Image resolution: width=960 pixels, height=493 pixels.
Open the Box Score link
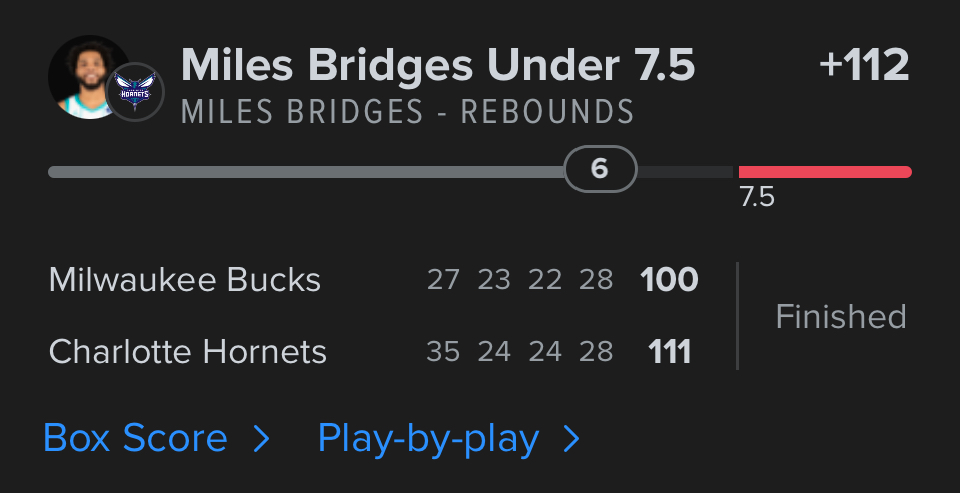point(135,439)
